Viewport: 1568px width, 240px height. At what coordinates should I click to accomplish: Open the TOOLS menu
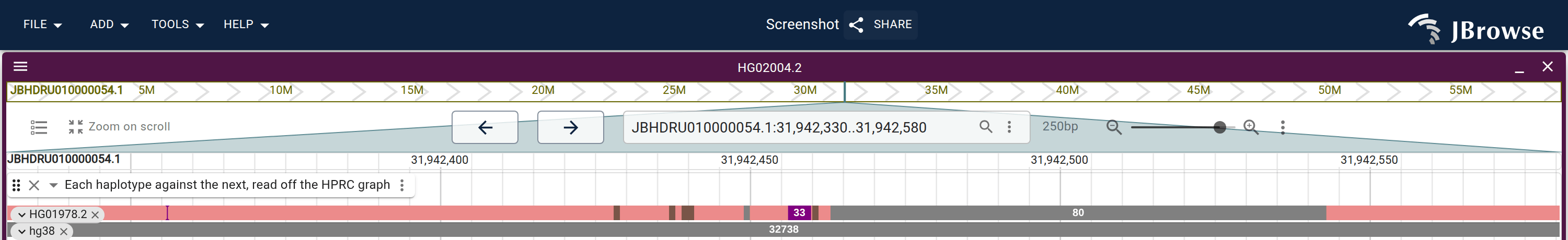[x=177, y=25]
